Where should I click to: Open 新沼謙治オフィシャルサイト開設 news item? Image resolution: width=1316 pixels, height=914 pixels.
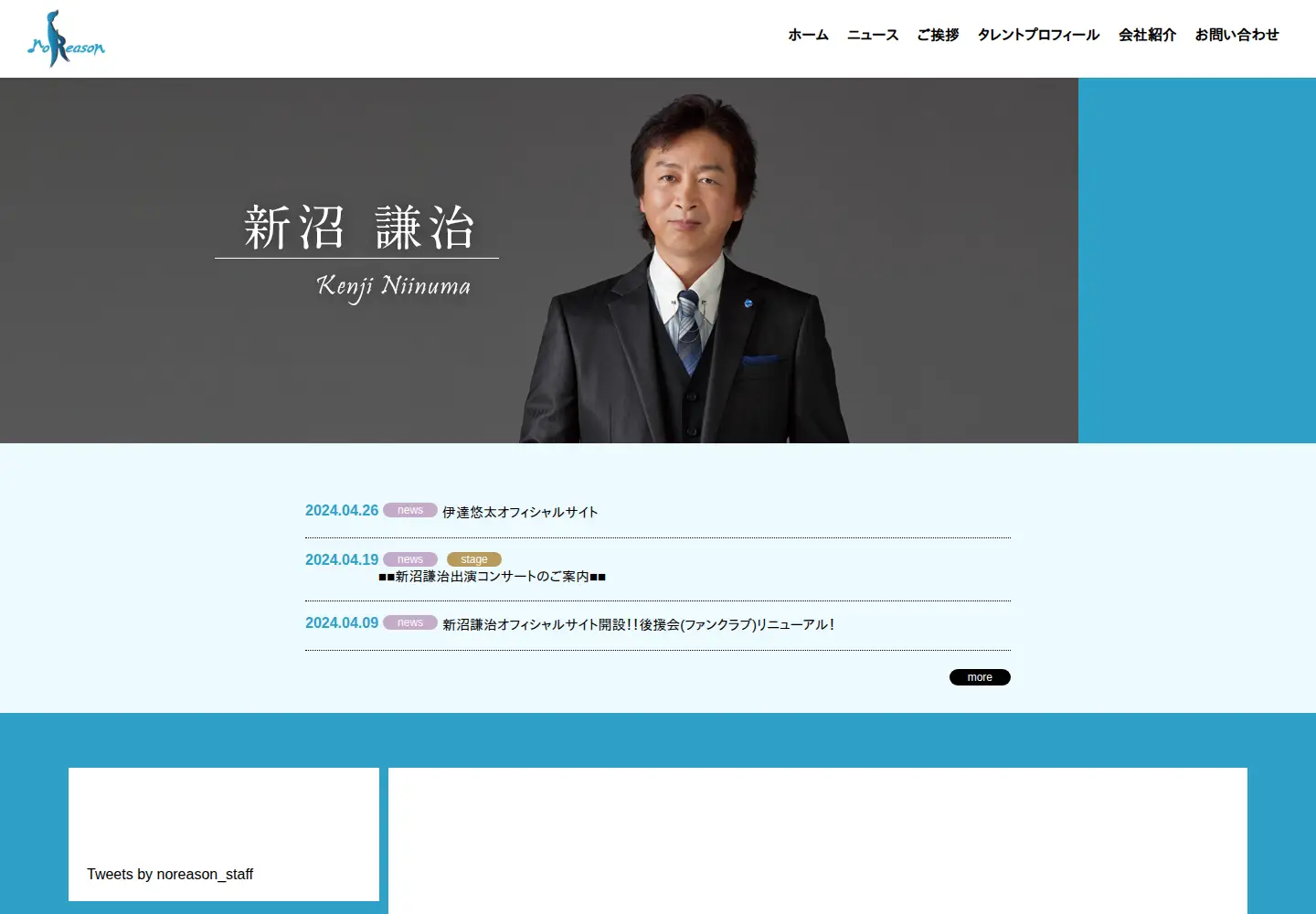click(638, 624)
